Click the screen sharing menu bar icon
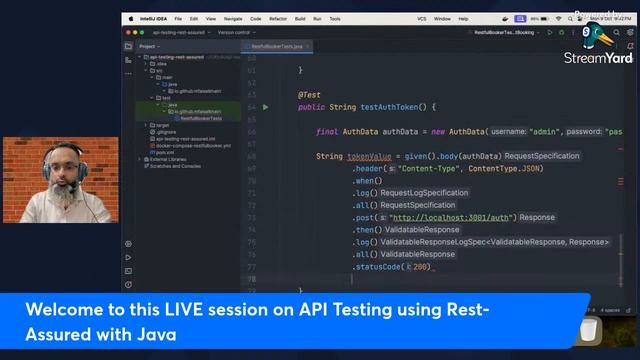 (x=520, y=19)
